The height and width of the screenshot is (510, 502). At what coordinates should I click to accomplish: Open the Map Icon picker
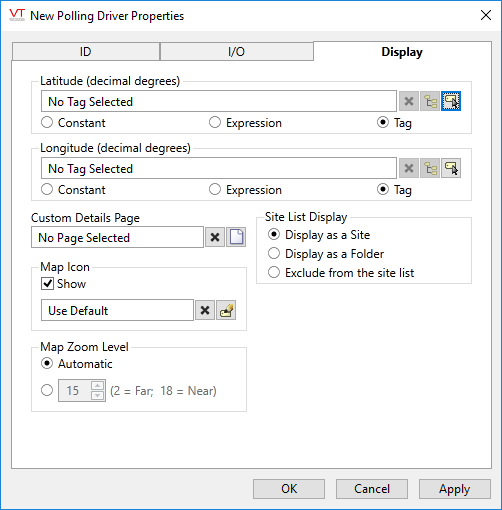[x=226, y=310]
